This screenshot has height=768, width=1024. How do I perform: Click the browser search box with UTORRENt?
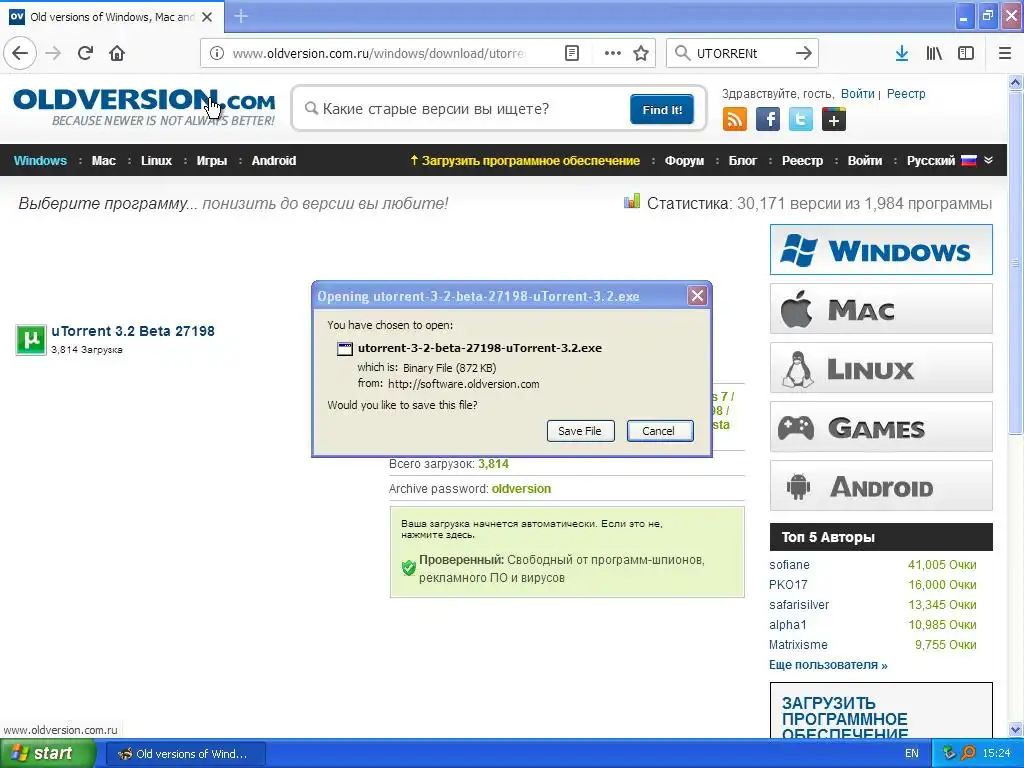click(741, 54)
